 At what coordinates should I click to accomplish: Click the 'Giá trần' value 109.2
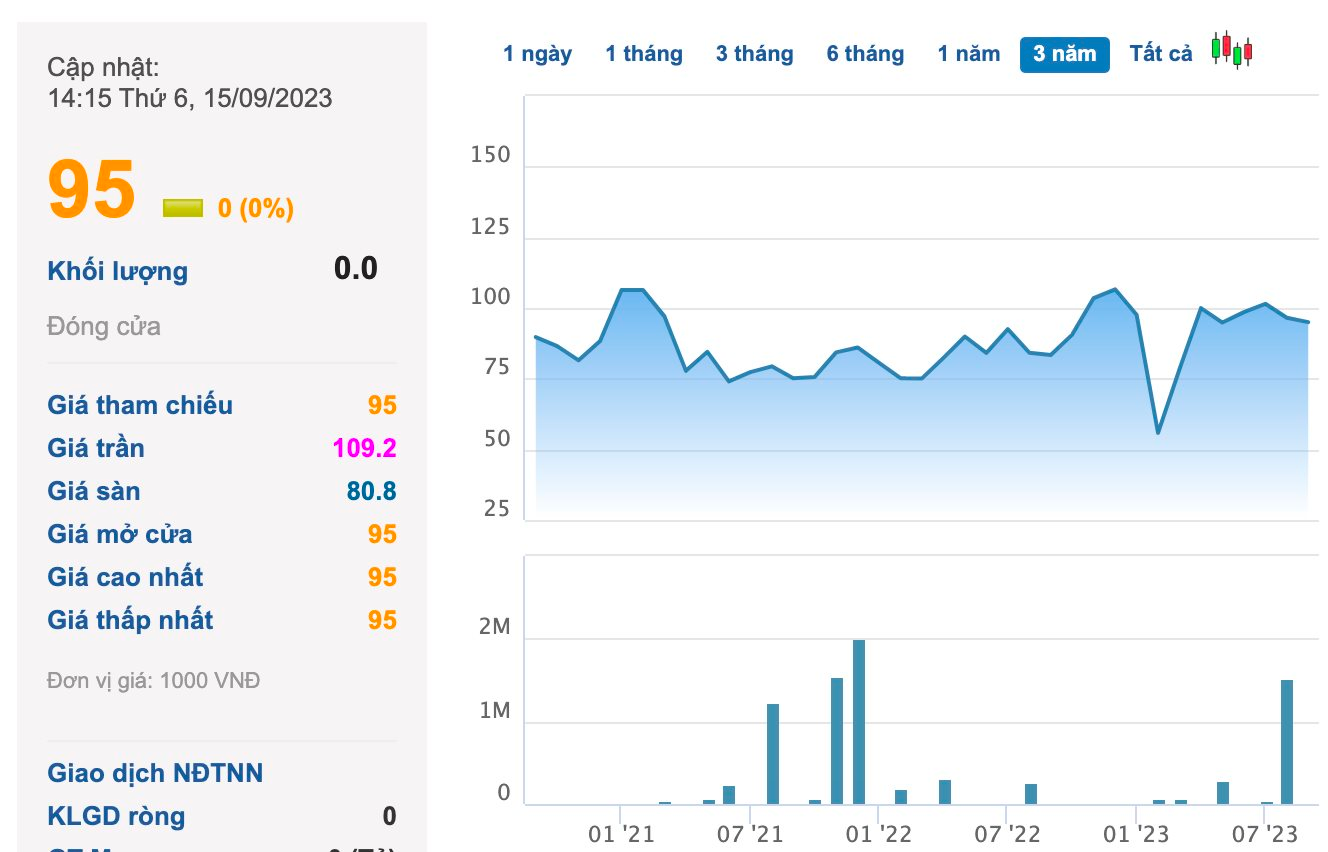(x=365, y=448)
